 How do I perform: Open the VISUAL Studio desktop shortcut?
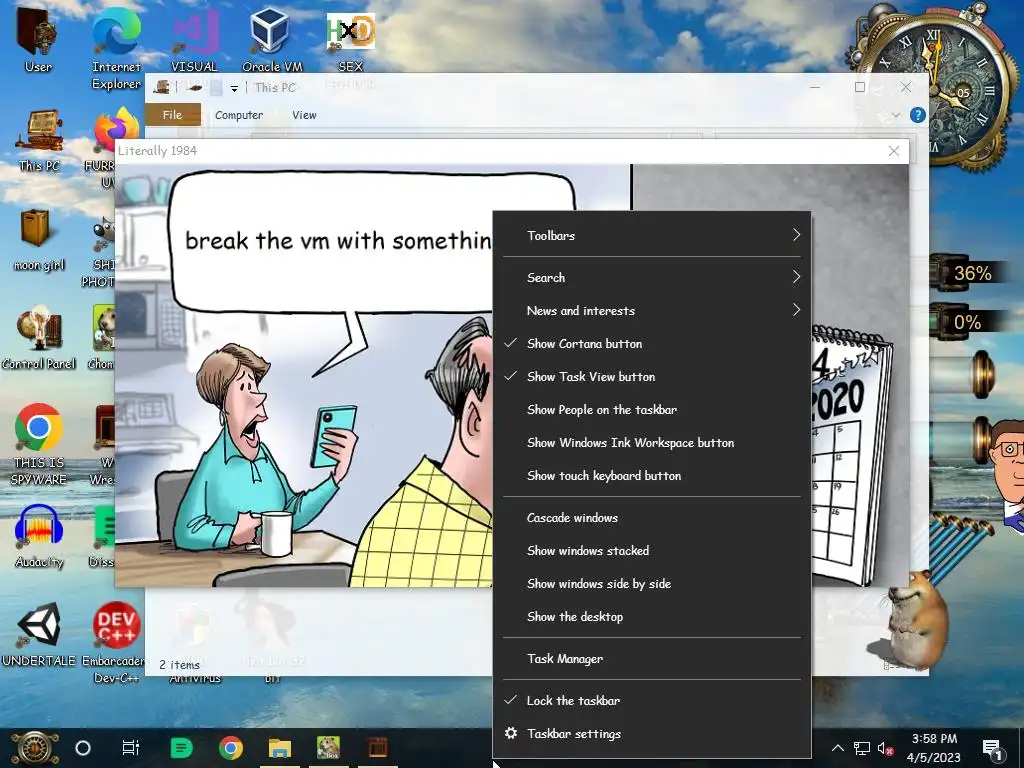194,39
